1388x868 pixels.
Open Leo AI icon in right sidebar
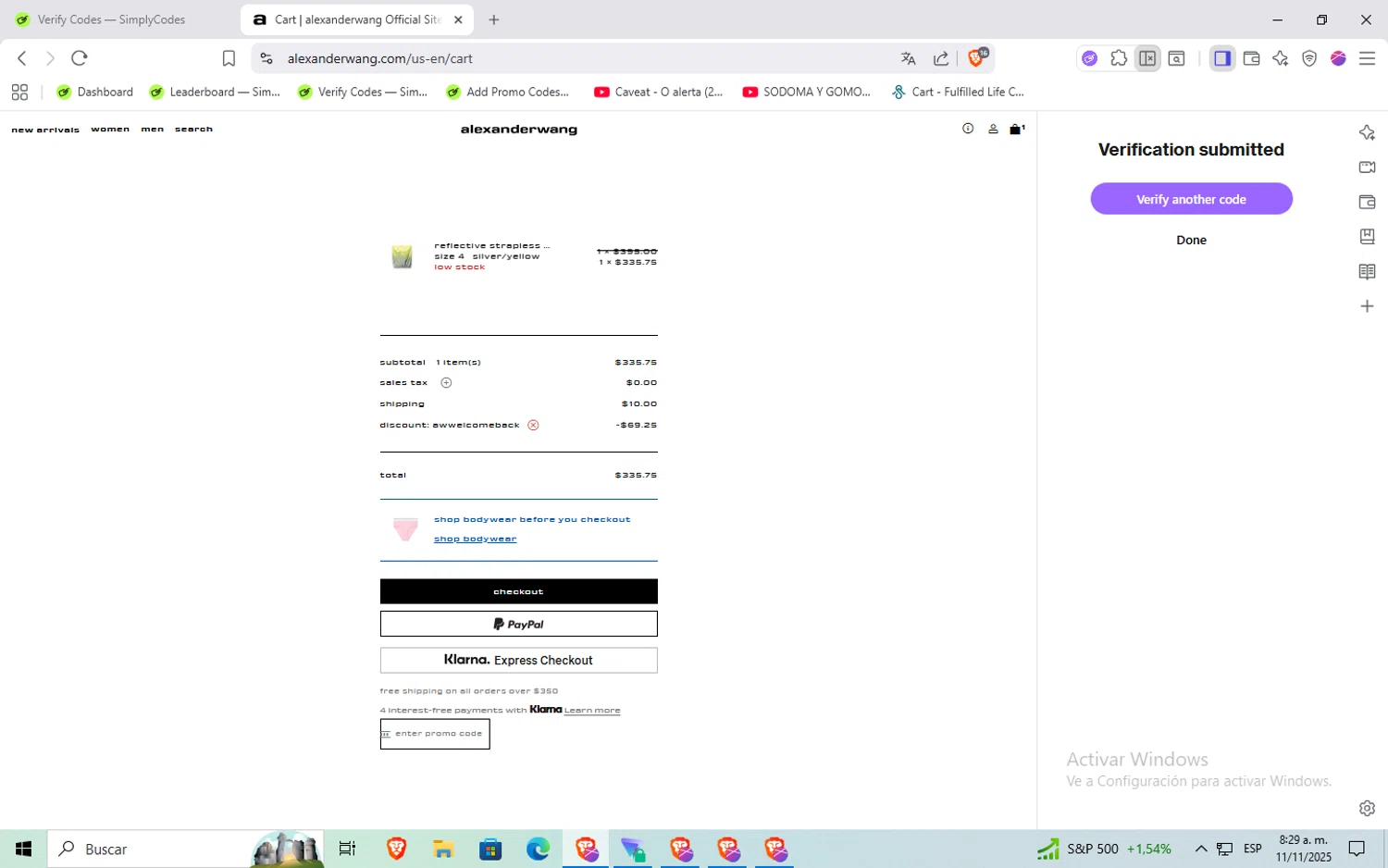(1367, 132)
